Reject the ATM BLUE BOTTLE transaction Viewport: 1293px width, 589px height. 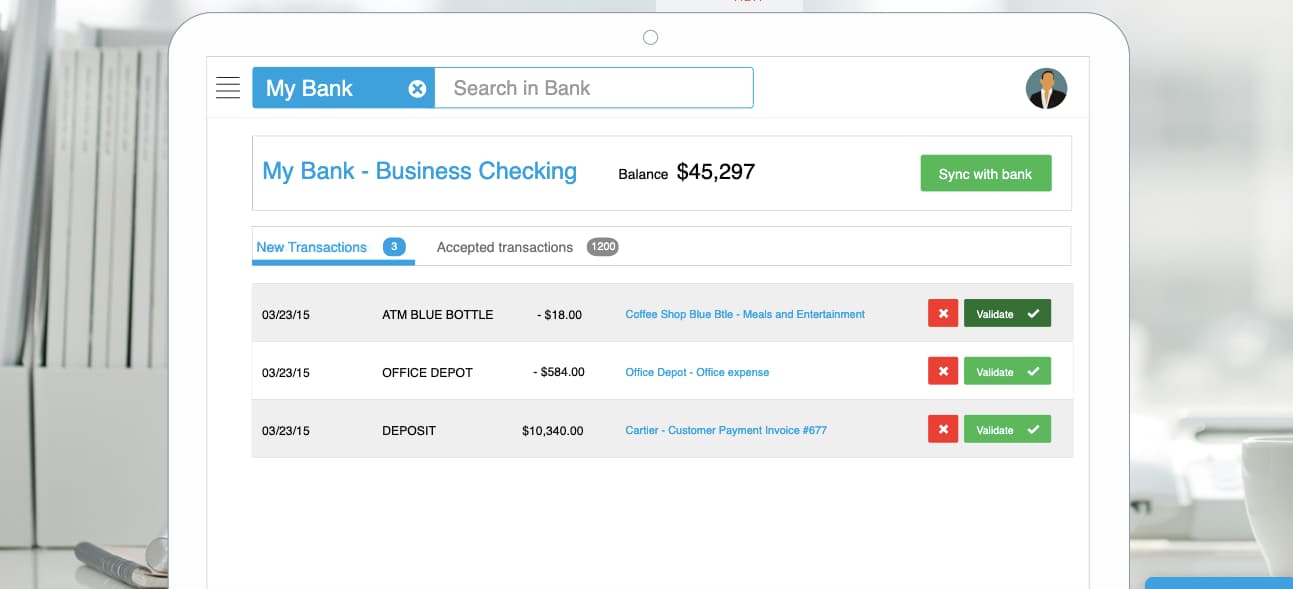point(942,314)
